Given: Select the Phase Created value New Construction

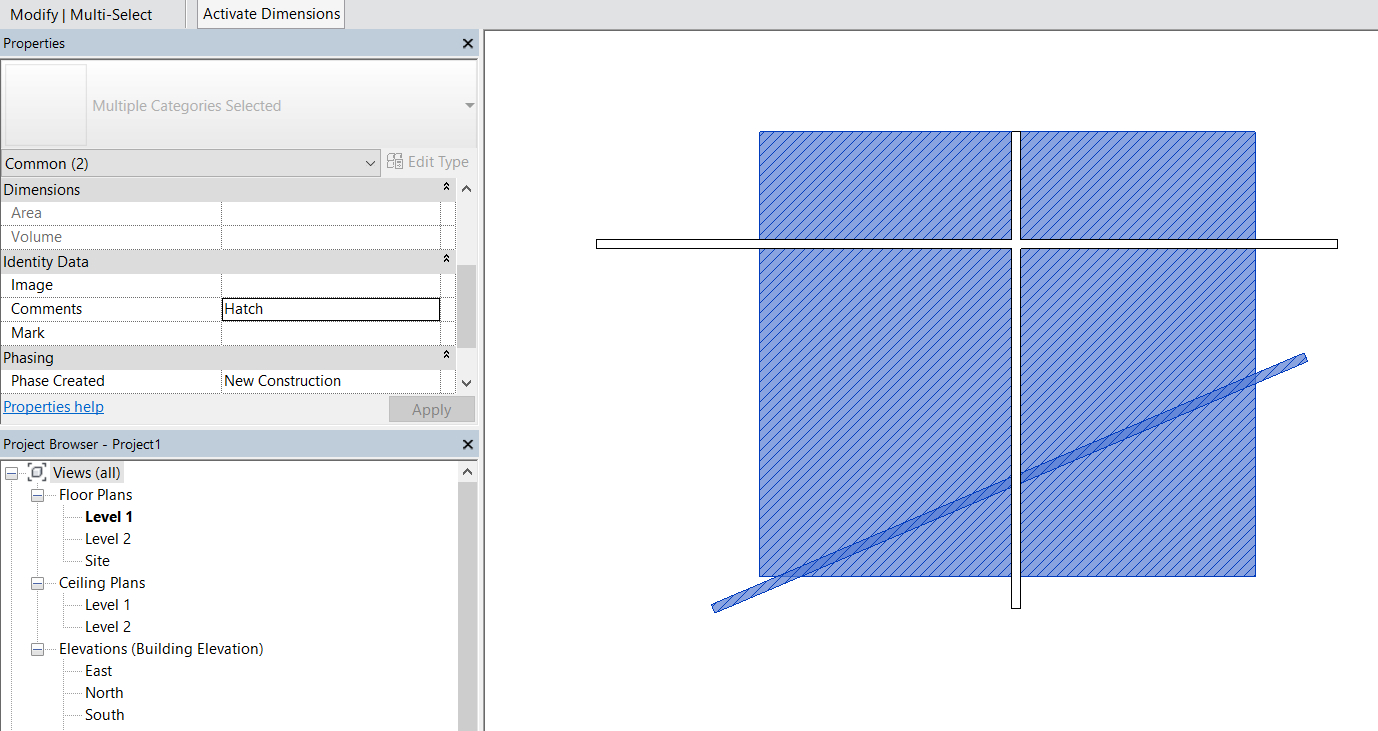Looking at the screenshot, I should pyautogui.click(x=331, y=381).
